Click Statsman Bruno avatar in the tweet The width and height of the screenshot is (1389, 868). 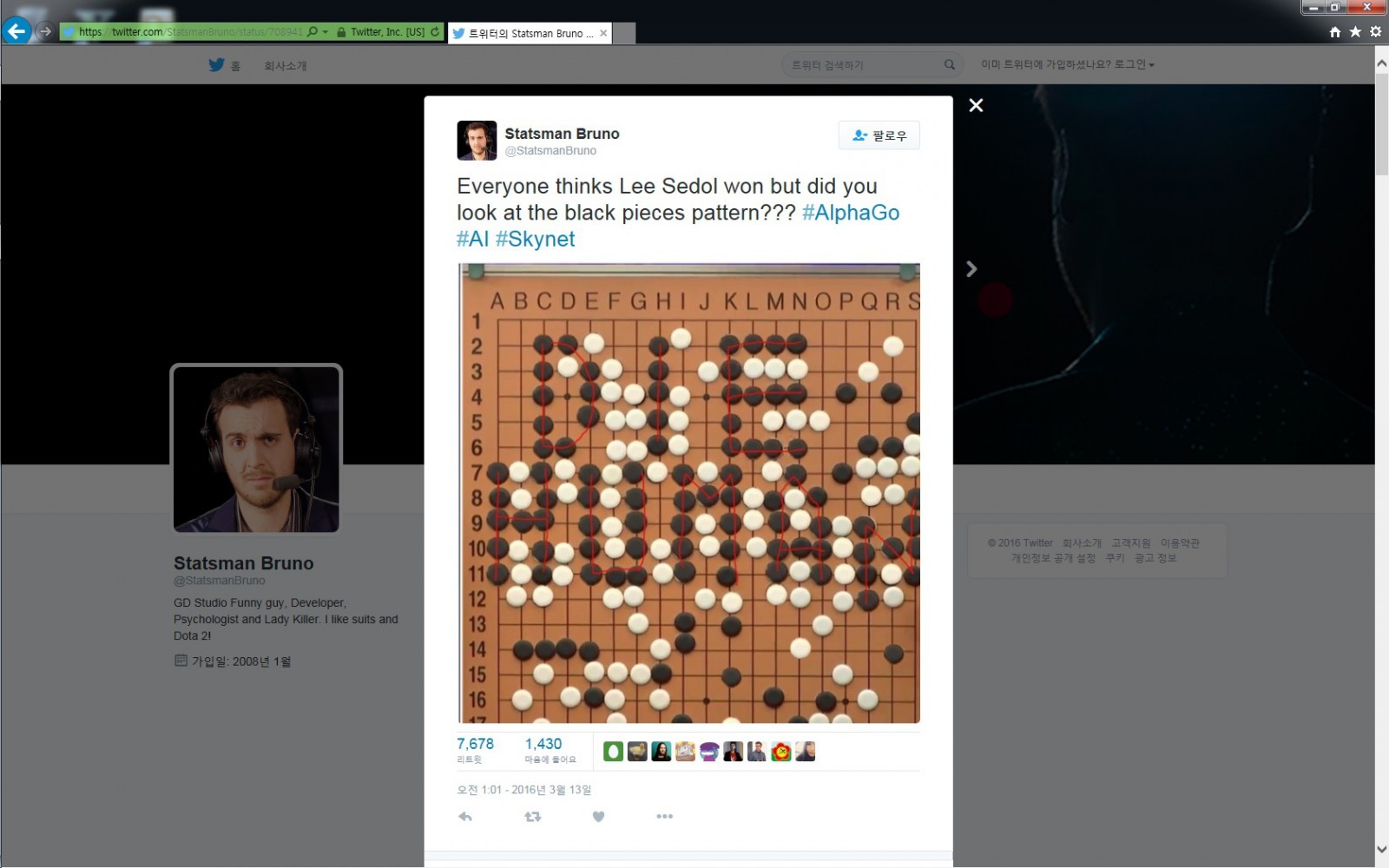477,141
